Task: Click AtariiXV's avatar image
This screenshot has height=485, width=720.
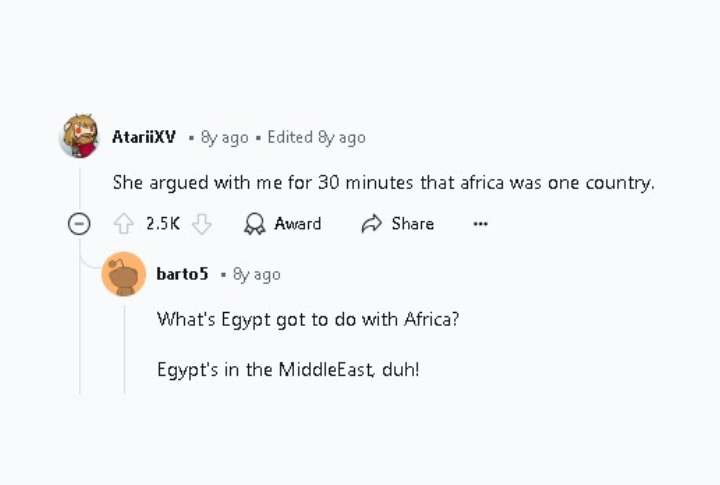Action: click(80, 136)
